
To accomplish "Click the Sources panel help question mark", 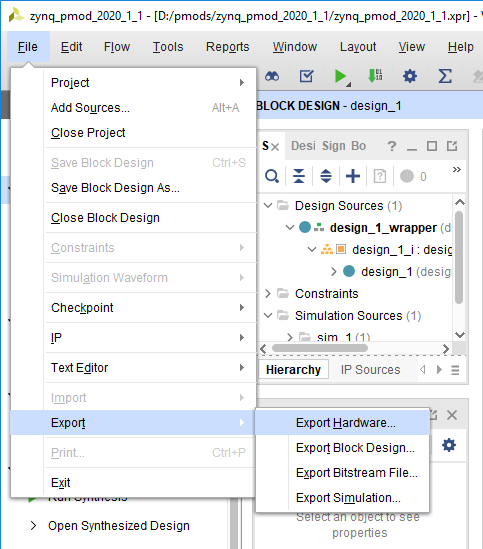I will [392, 146].
